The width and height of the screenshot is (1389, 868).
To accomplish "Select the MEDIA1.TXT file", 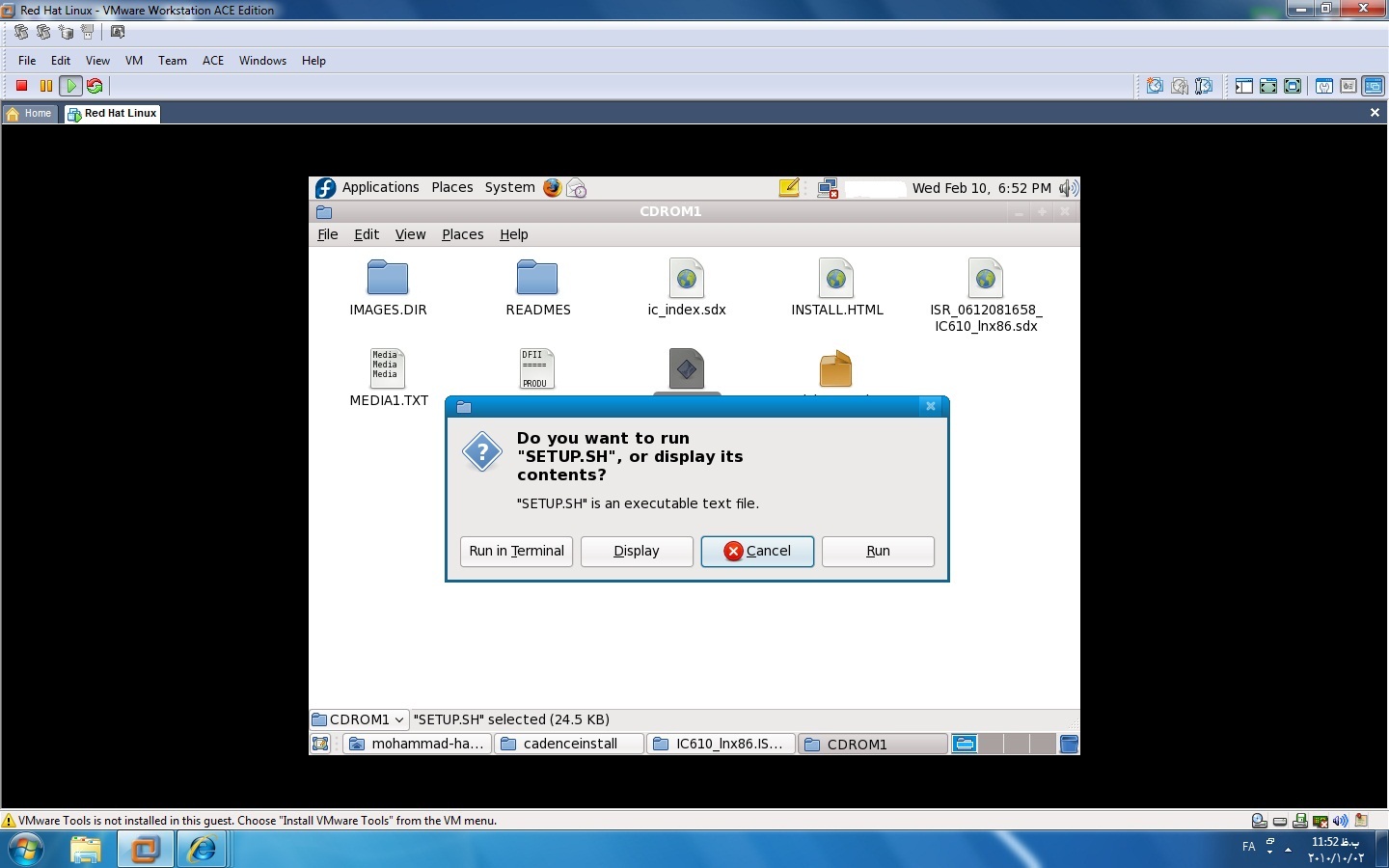I will pyautogui.click(x=388, y=378).
